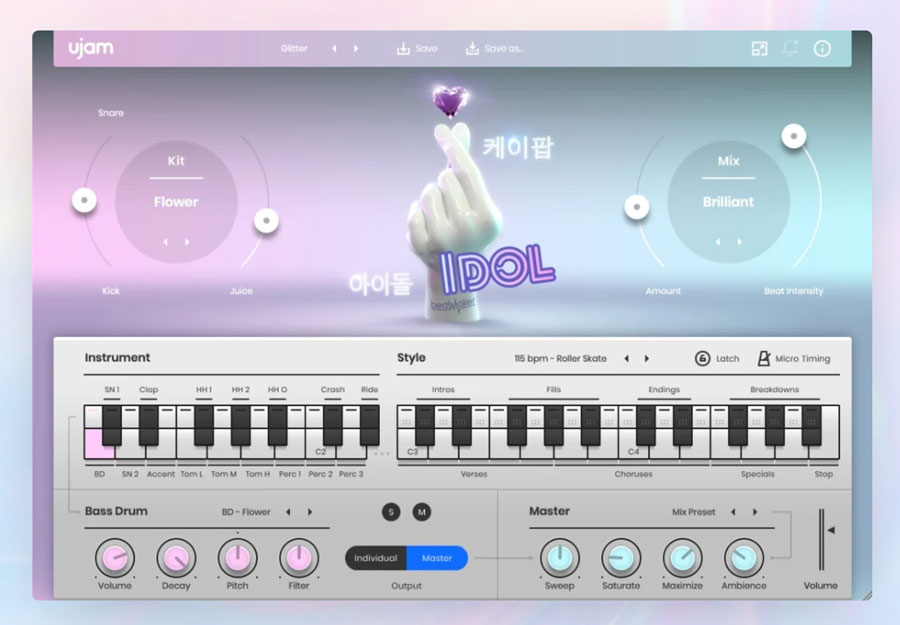
Task: Click the Brilliant mix name
Action: 728,202
